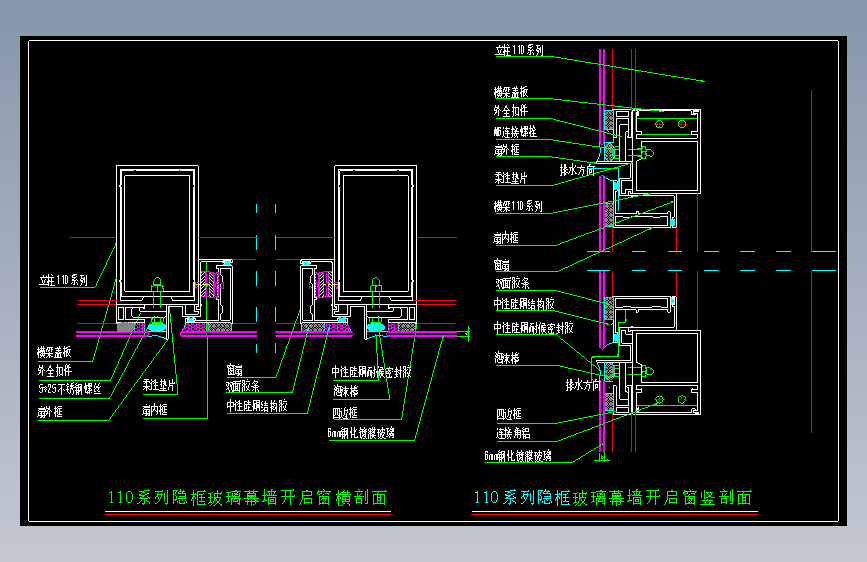The image size is (867, 562).
Task: Select the '连接角铝' annotation
Action: 513,434
